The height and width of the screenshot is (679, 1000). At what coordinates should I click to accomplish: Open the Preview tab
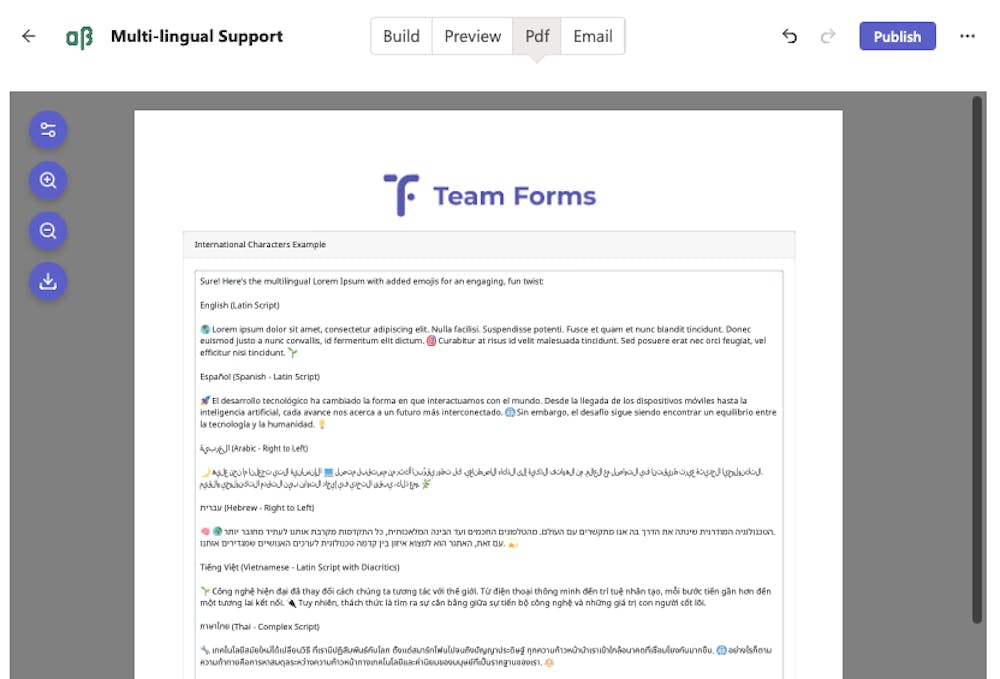click(x=471, y=36)
